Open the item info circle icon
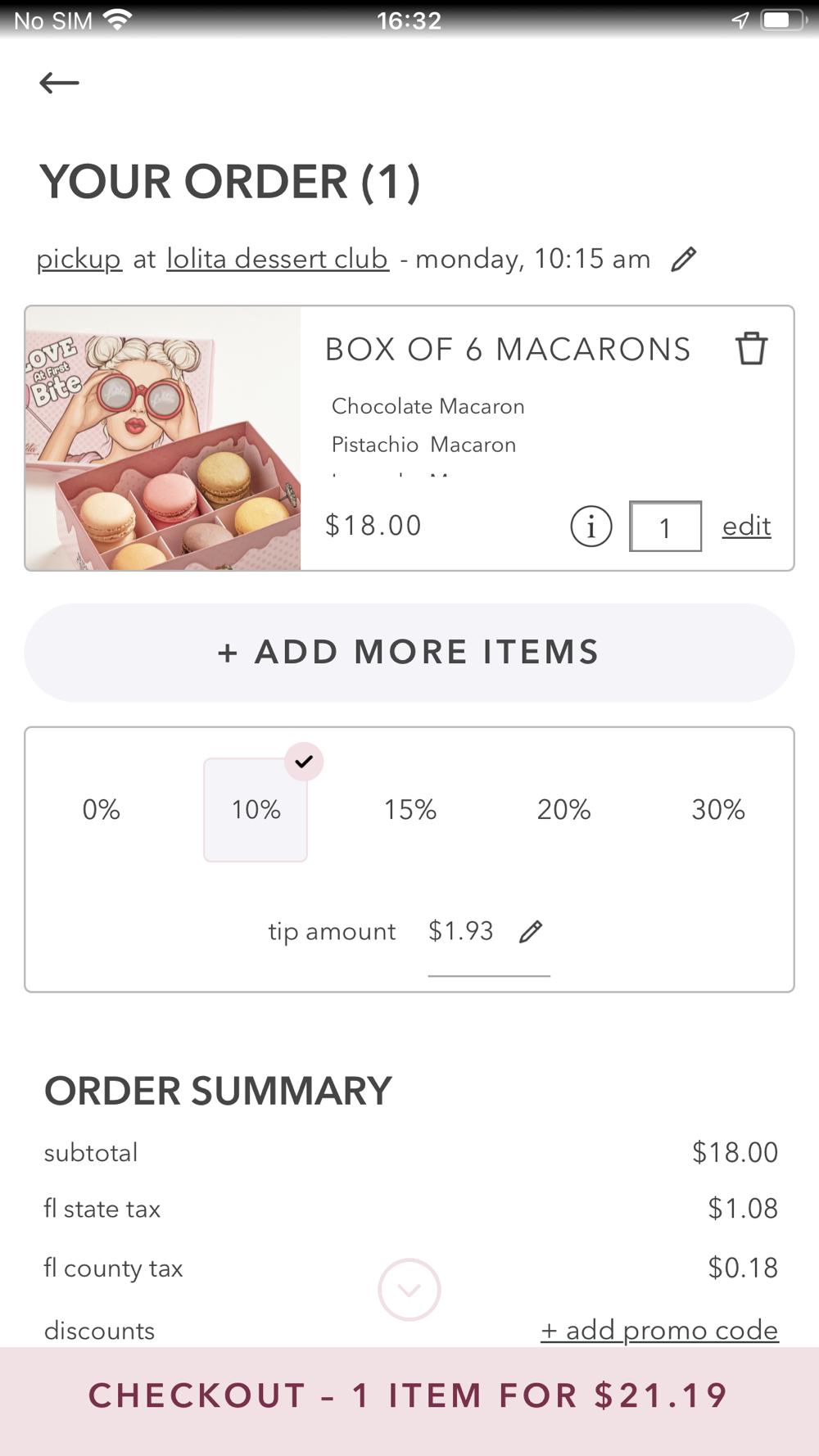The width and height of the screenshot is (819, 1456). tap(590, 526)
